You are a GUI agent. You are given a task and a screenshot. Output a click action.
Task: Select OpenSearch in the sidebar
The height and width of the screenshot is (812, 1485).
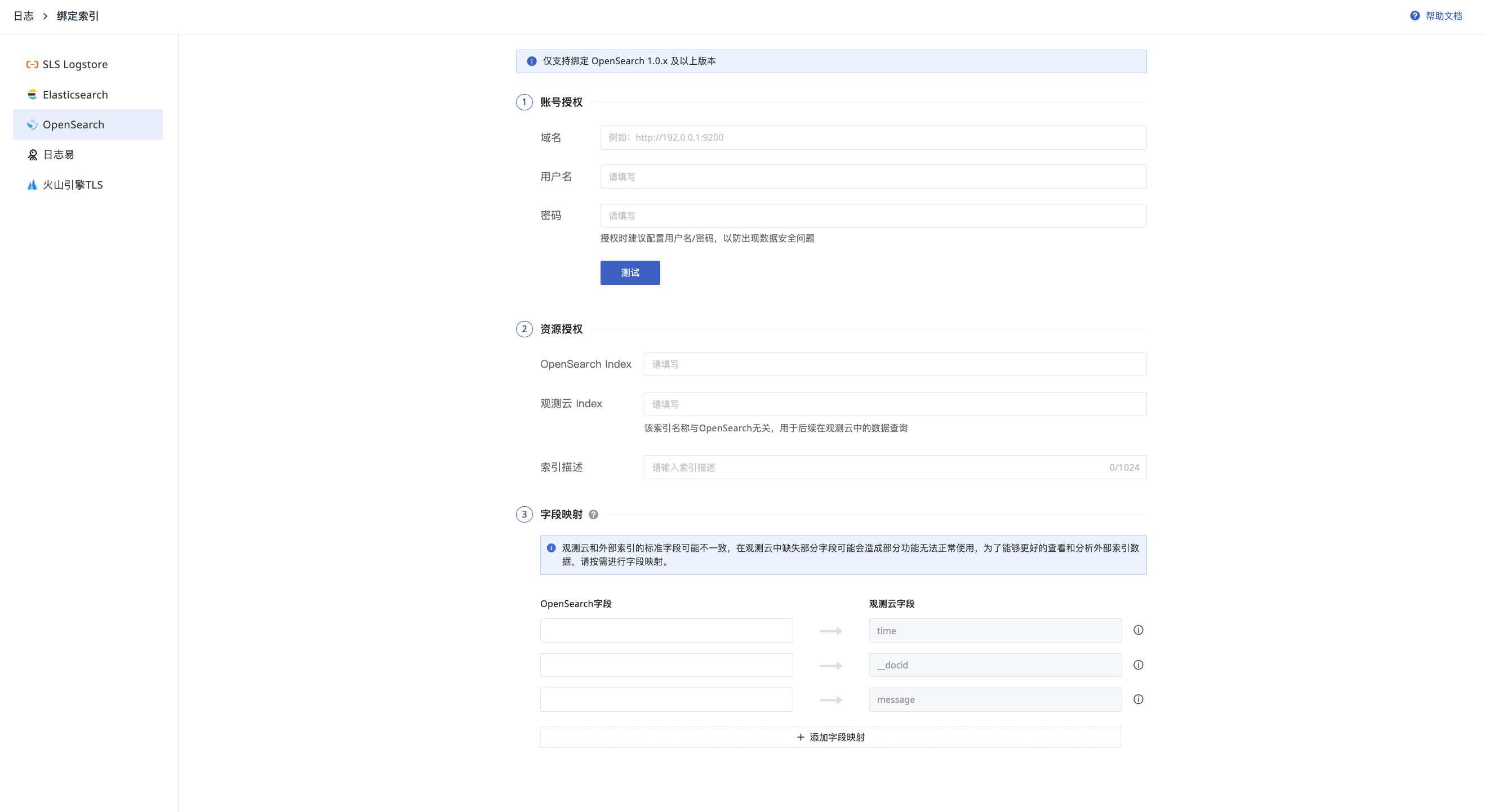73,124
